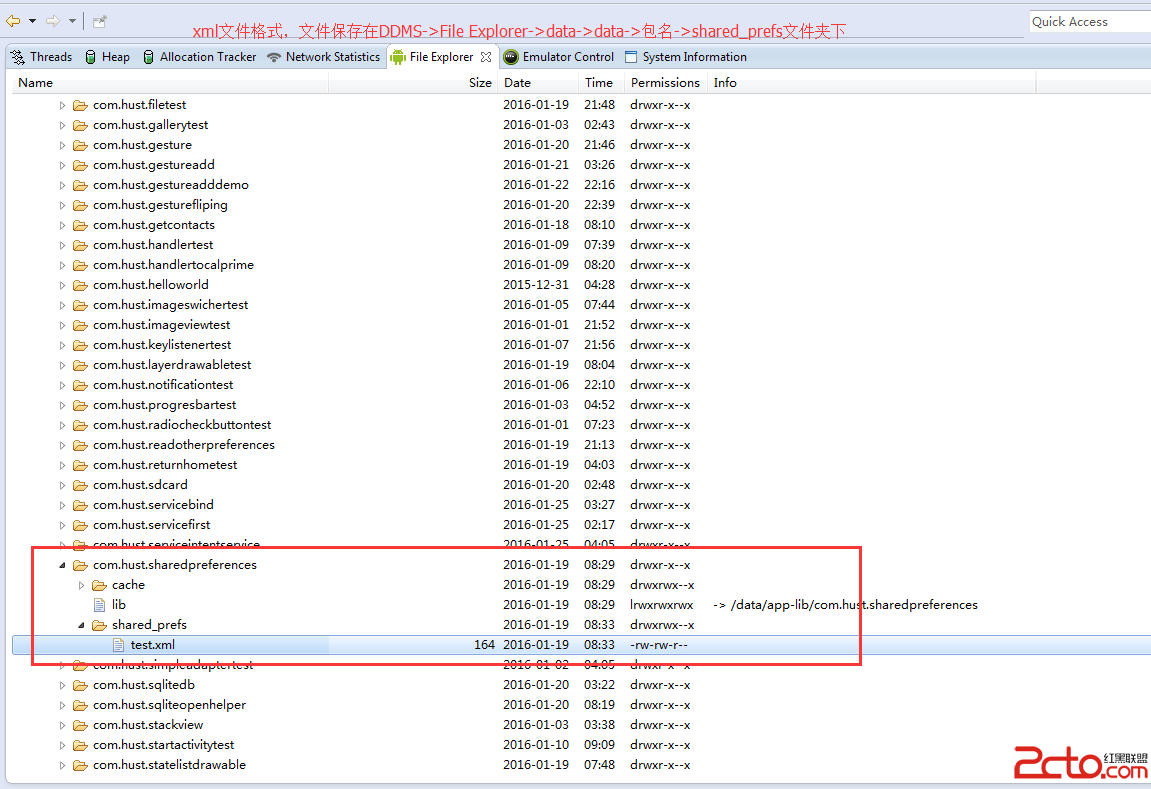Expand the com.hust.gallerytest folder
The width and height of the screenshot is (1151, 789).
tap(62, 126)
